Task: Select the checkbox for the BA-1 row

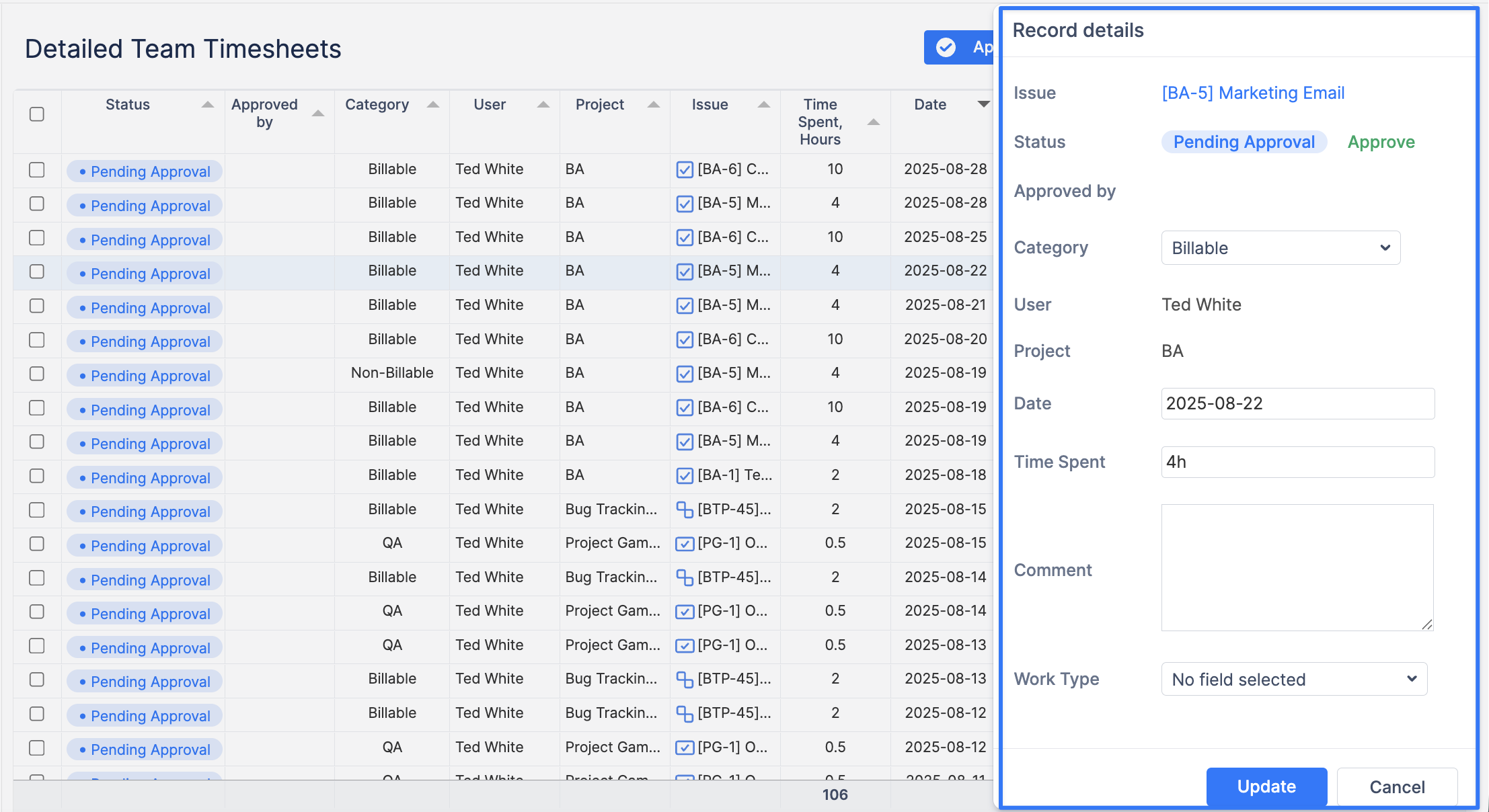Action: (x=37, y=476)
